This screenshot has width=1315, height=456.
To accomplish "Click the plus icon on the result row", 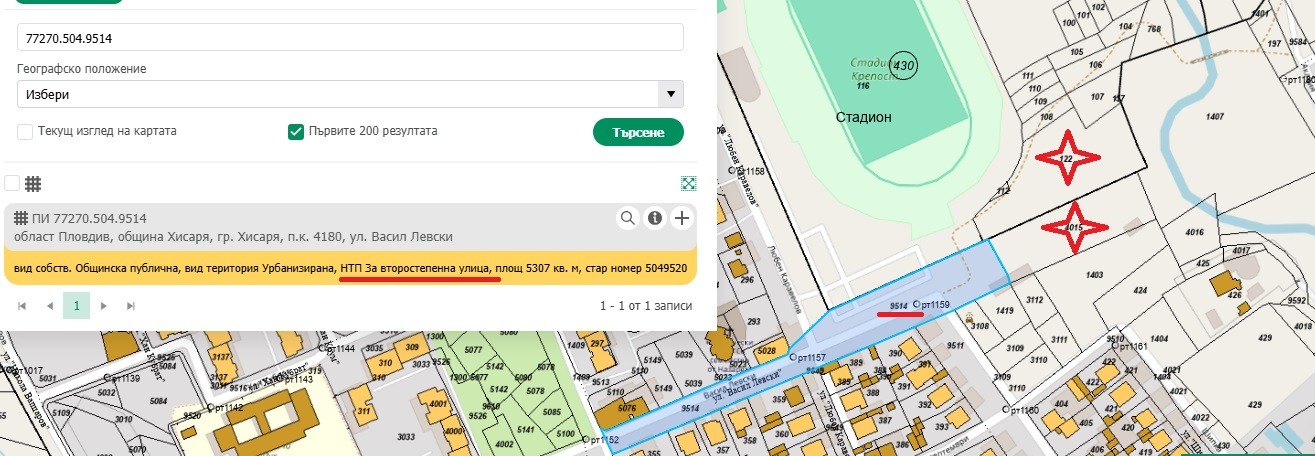I will pos(682,218).
